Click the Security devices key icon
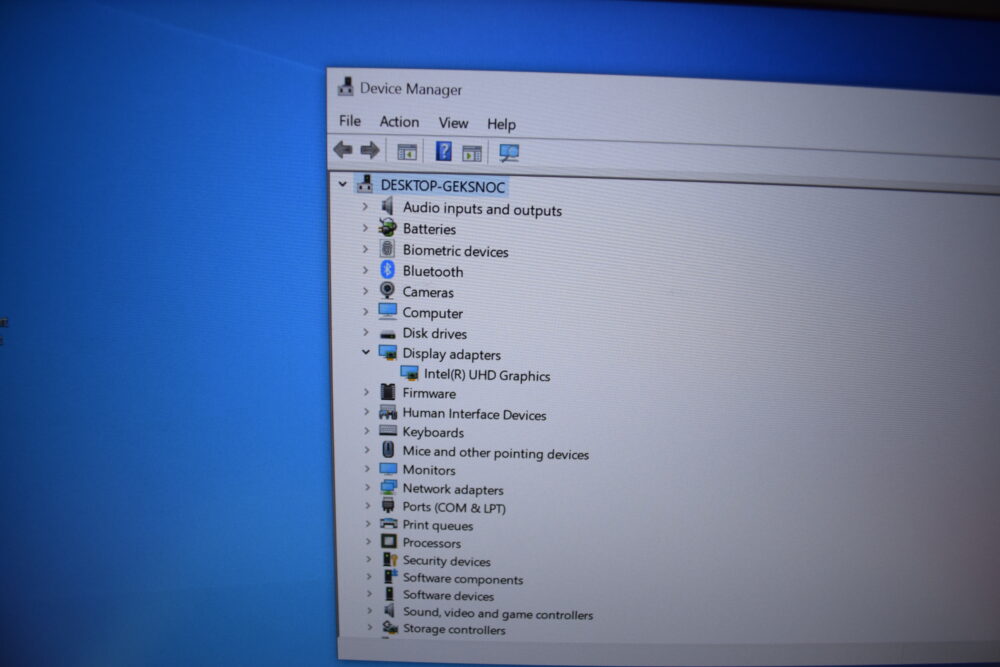Viewport: 1000px width, 667px height. 390,559
